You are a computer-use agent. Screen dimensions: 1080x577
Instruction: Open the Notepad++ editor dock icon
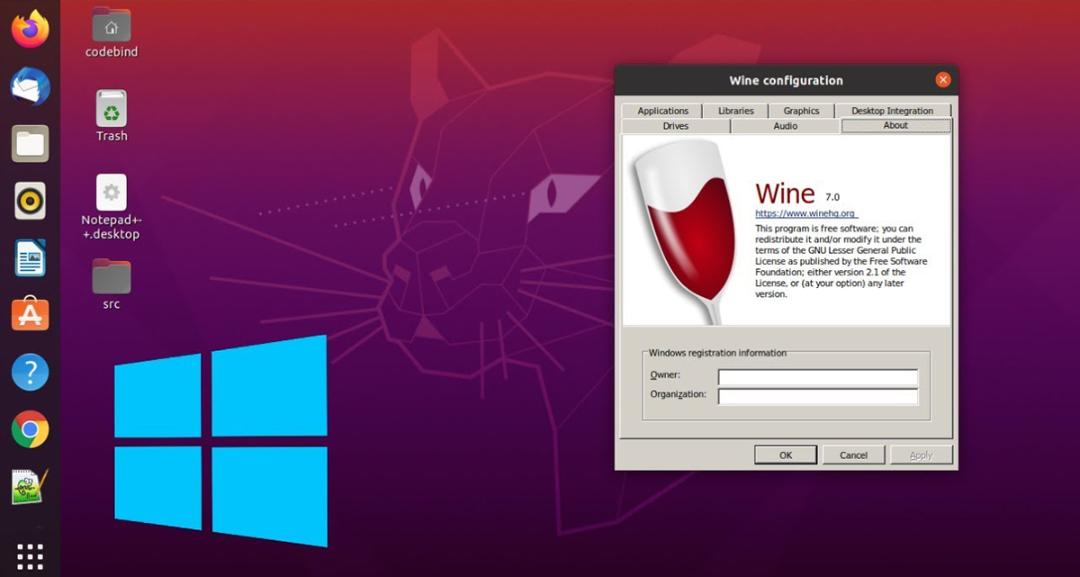click(x=30, y=487)
